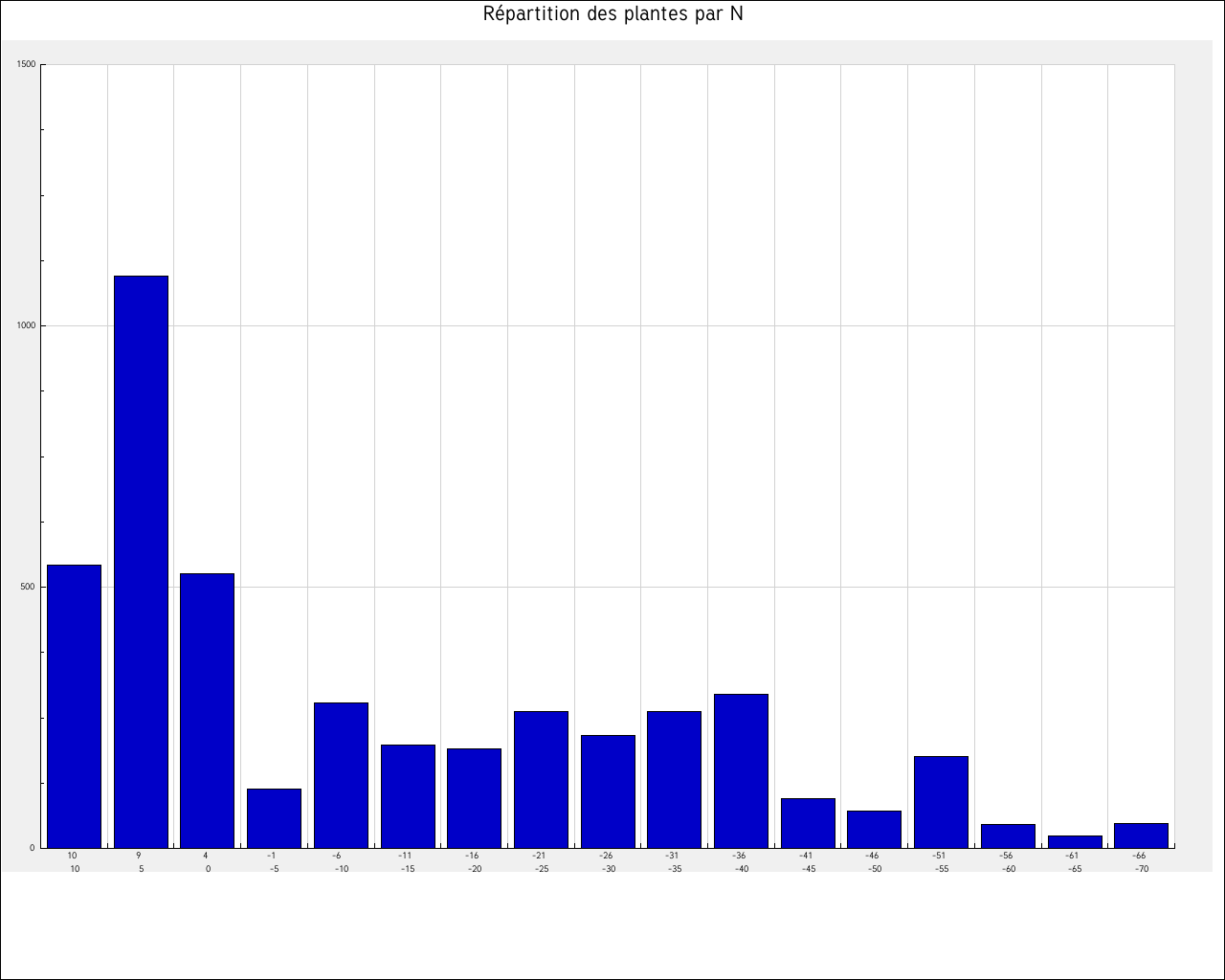Click the bar for range -36 to -40
Screen dimensions: 1225x980
[x=741, y=770]
